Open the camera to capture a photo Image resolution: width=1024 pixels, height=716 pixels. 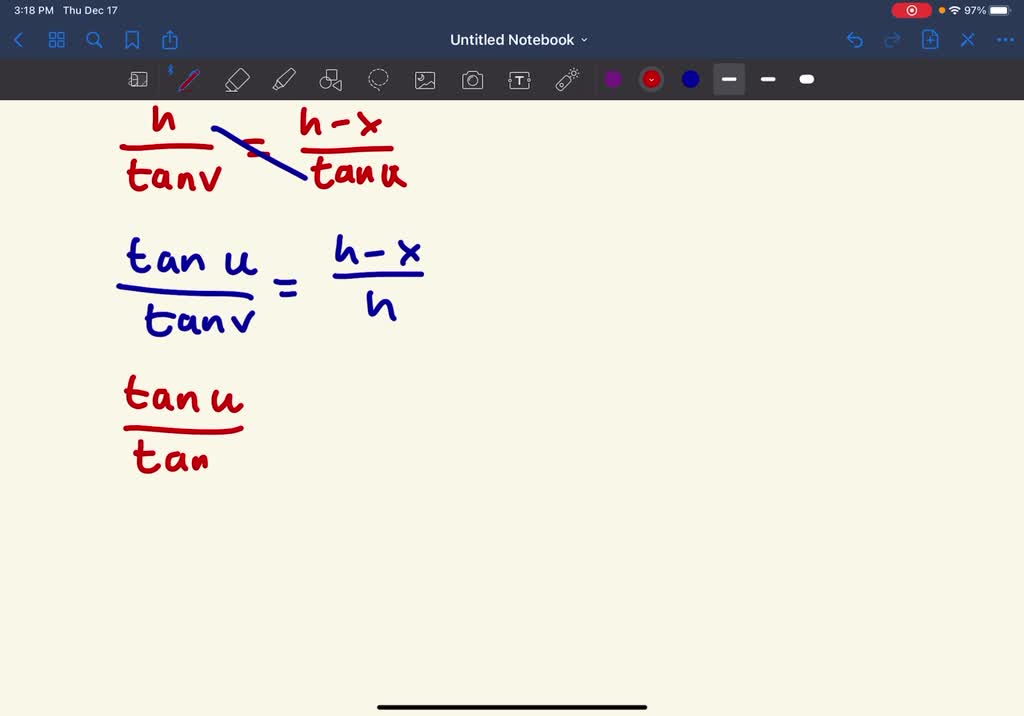coord(472,79)
